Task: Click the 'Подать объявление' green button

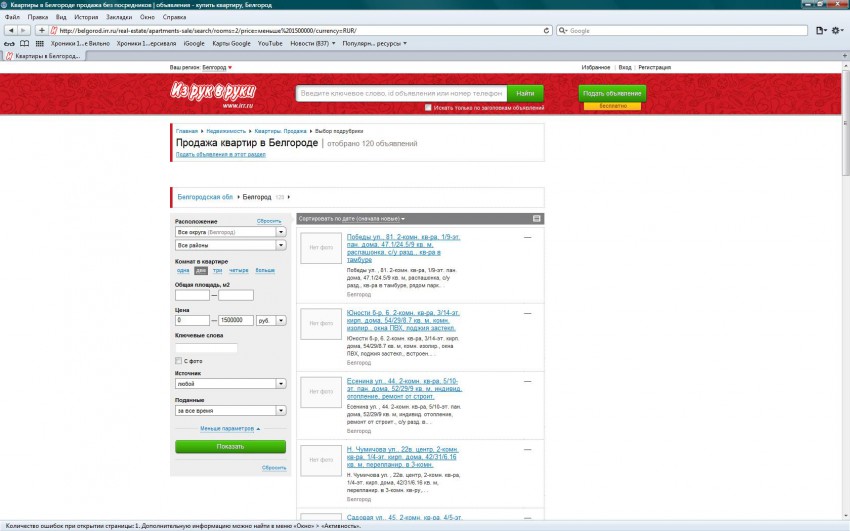Action: 612,93
